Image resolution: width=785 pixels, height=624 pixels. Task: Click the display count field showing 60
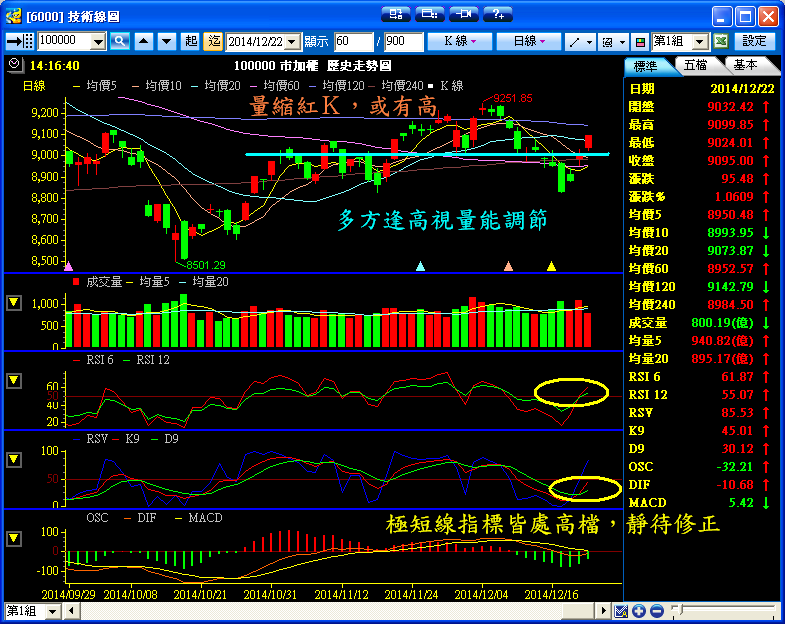click(353, 41)
